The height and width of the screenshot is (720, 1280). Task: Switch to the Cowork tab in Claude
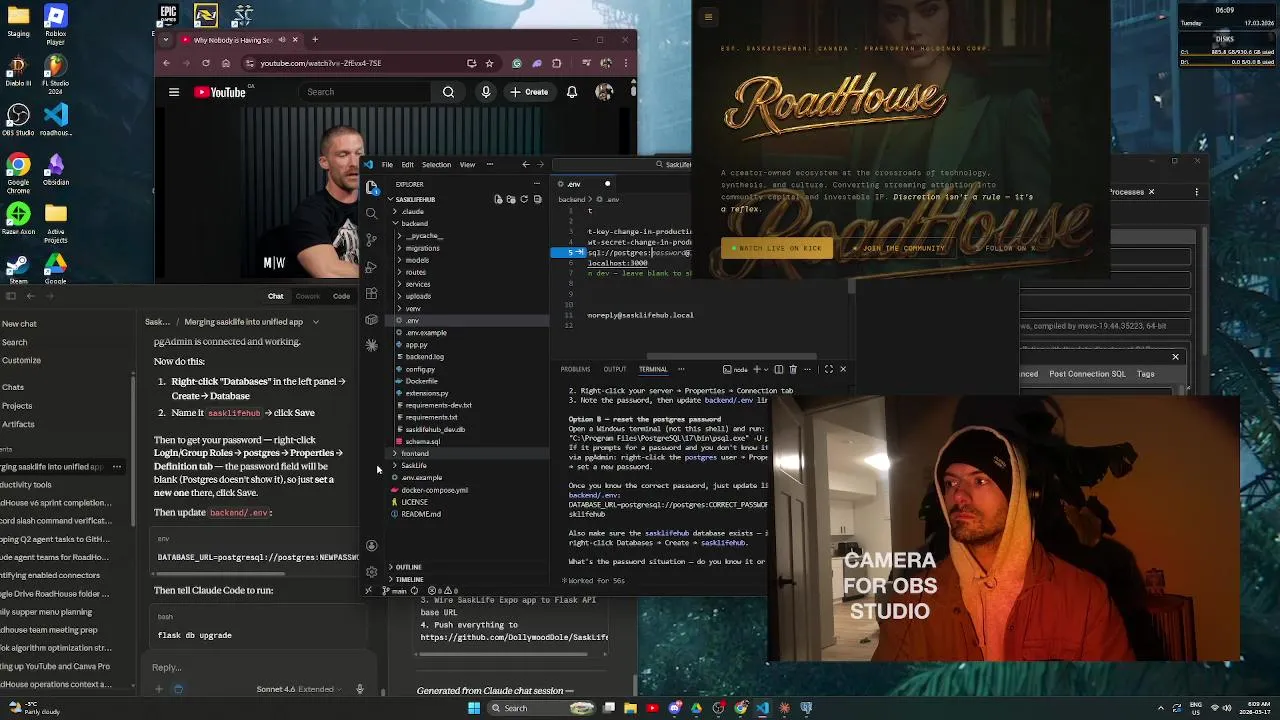[308, 296]
